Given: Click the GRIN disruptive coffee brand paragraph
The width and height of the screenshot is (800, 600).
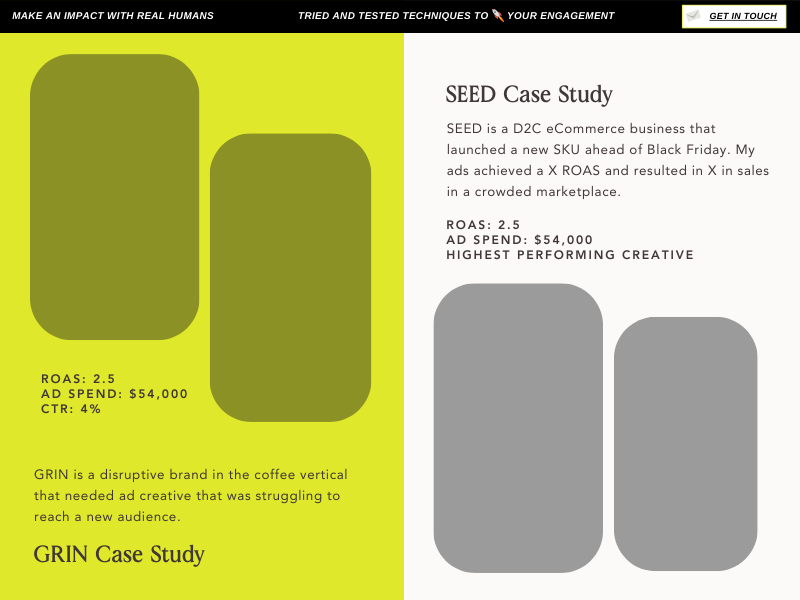Looking at the screenshot, I should (x=191, y=495).
